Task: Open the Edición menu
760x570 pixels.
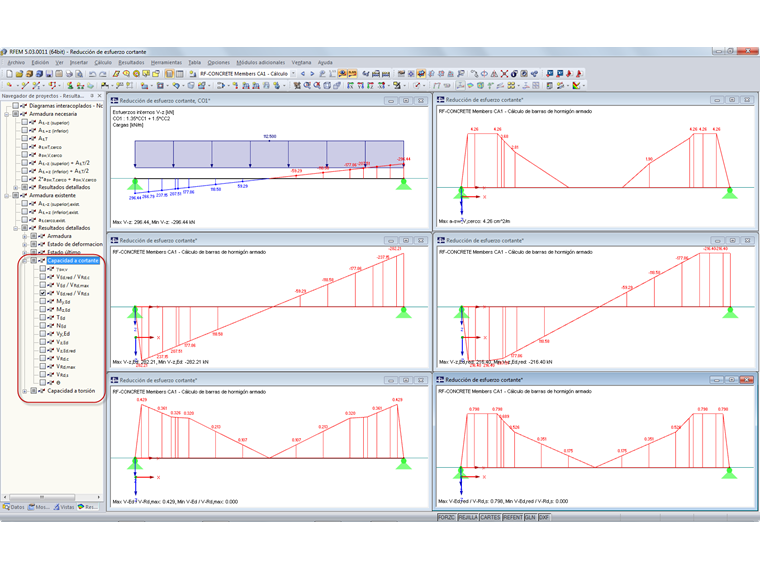Action: [x=40, y=63]
